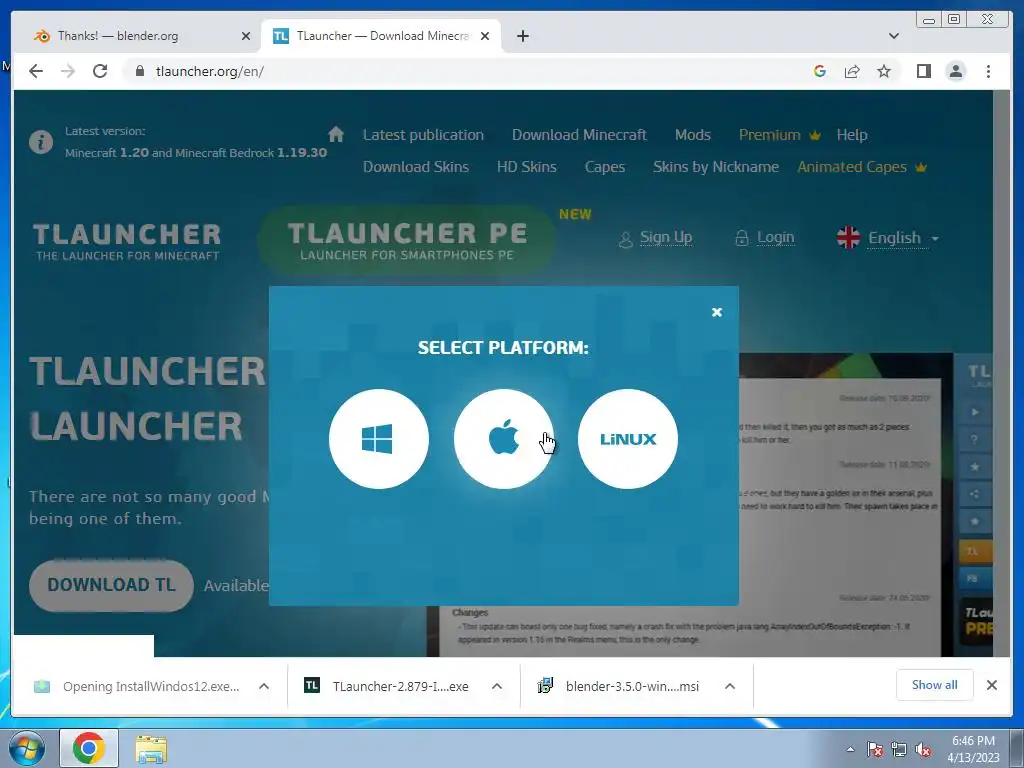
Task: Go to HD Skins page
Action: [x=526, y=167]
